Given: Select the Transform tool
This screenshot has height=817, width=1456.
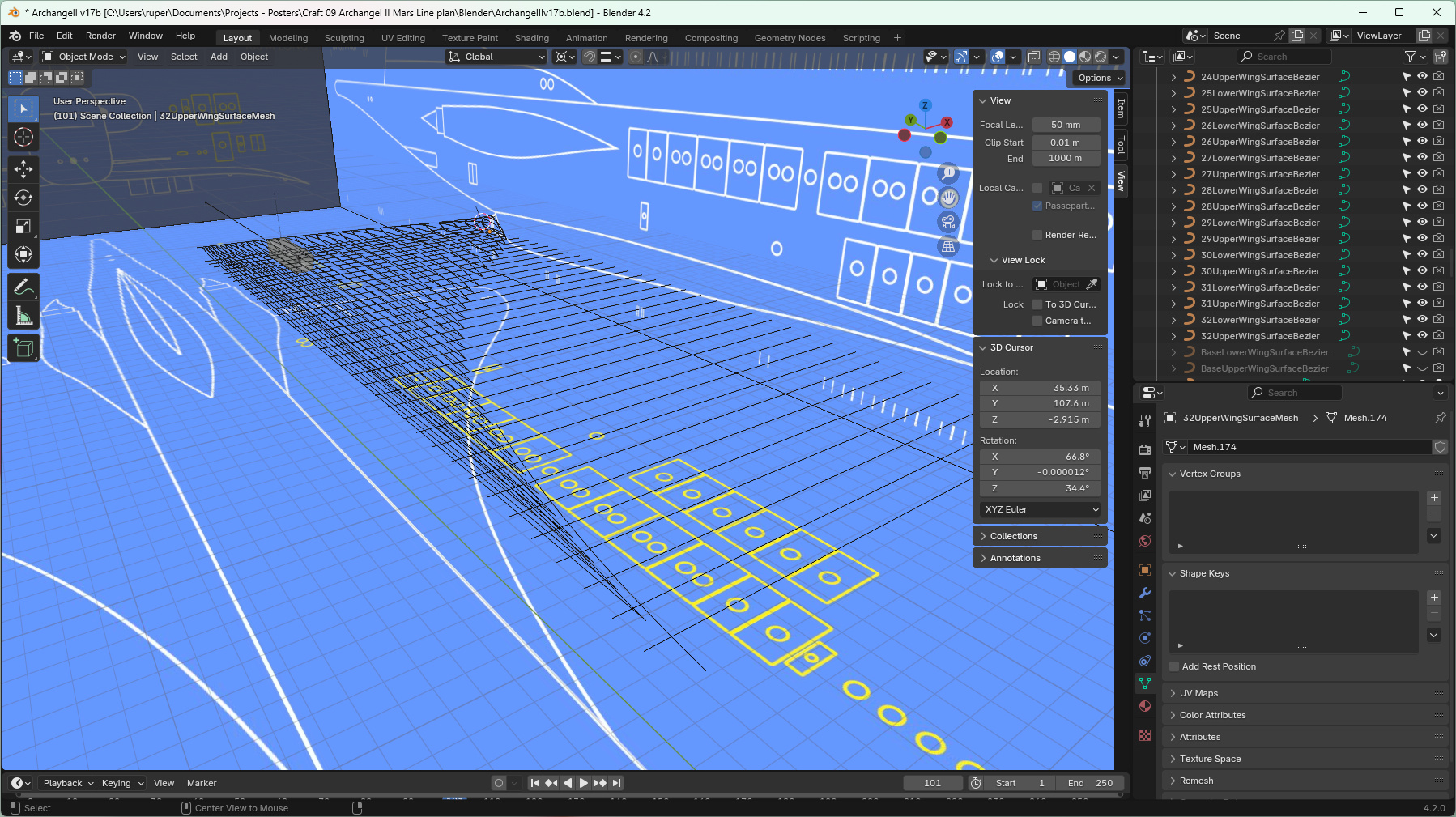Looking at the screenshot, I should click(x=23, y=254).
